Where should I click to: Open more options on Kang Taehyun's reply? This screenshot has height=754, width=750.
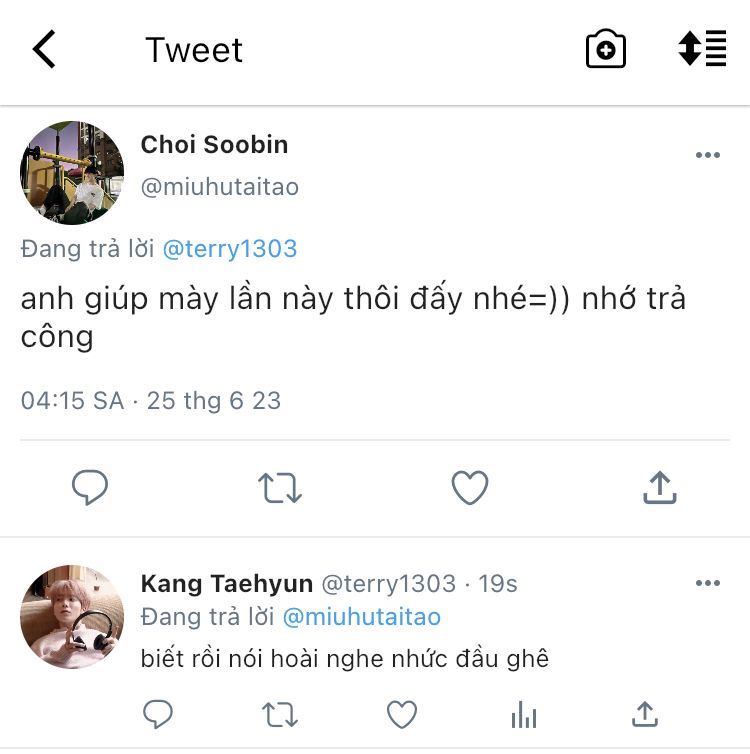707,583
